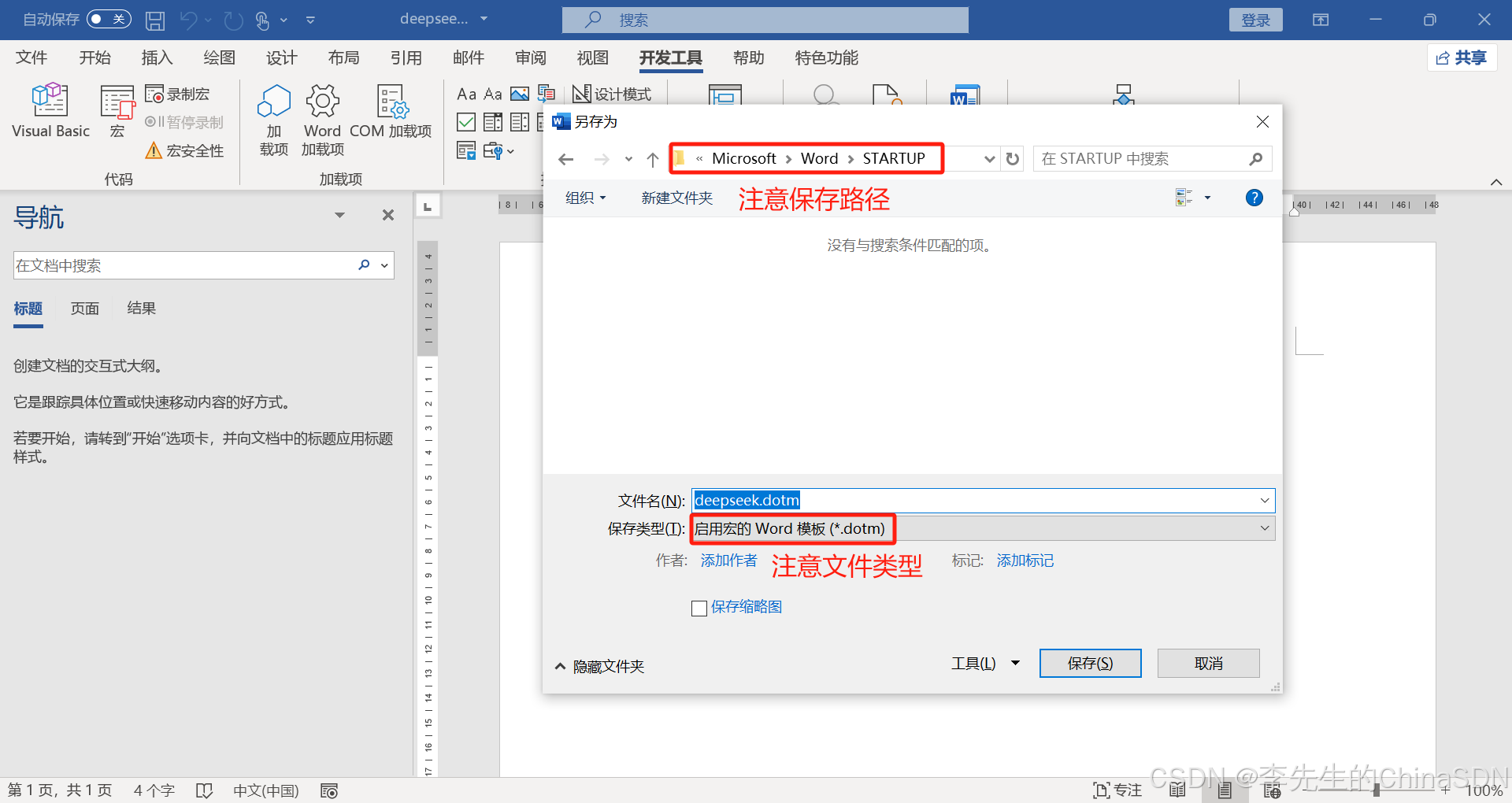Customize Quick Access Toolbar dropdown
Viewport: 1512px width, 803px height.
pos(310,20)
